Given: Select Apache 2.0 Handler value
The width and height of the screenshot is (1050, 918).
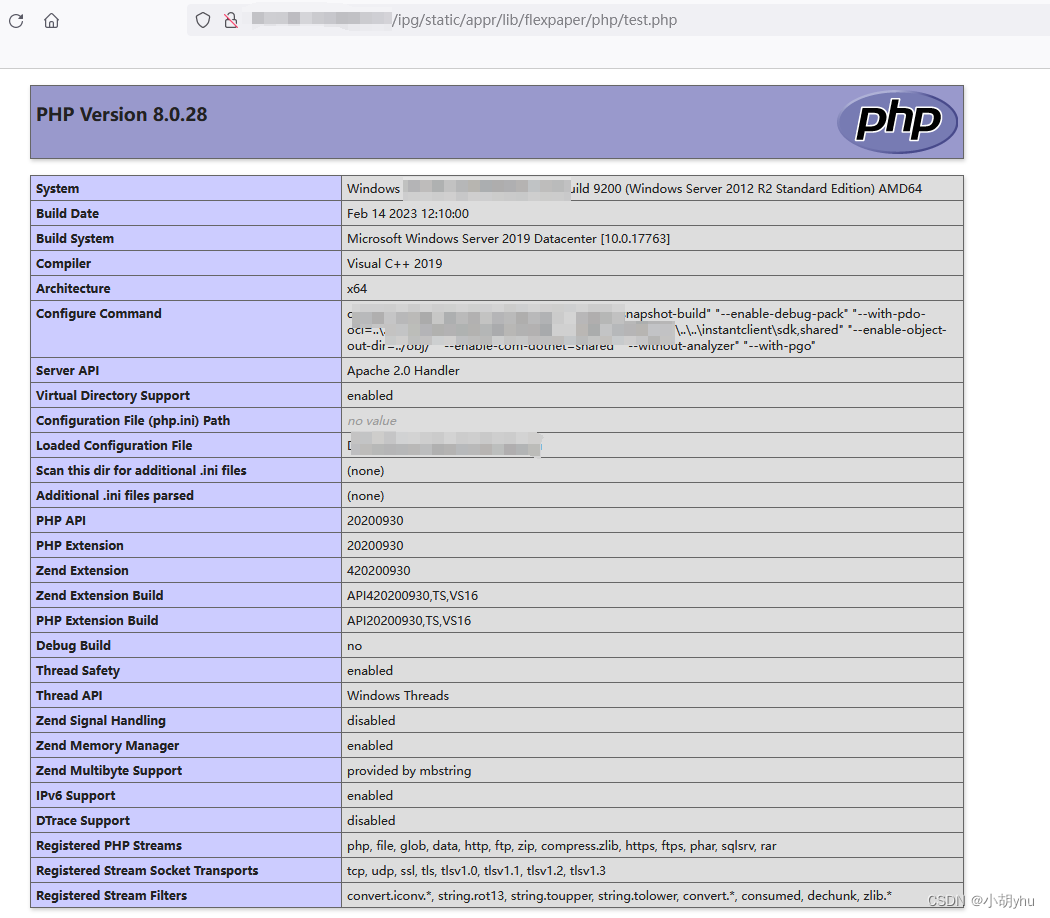Looking at the screenshot, I should coord(403,370).
